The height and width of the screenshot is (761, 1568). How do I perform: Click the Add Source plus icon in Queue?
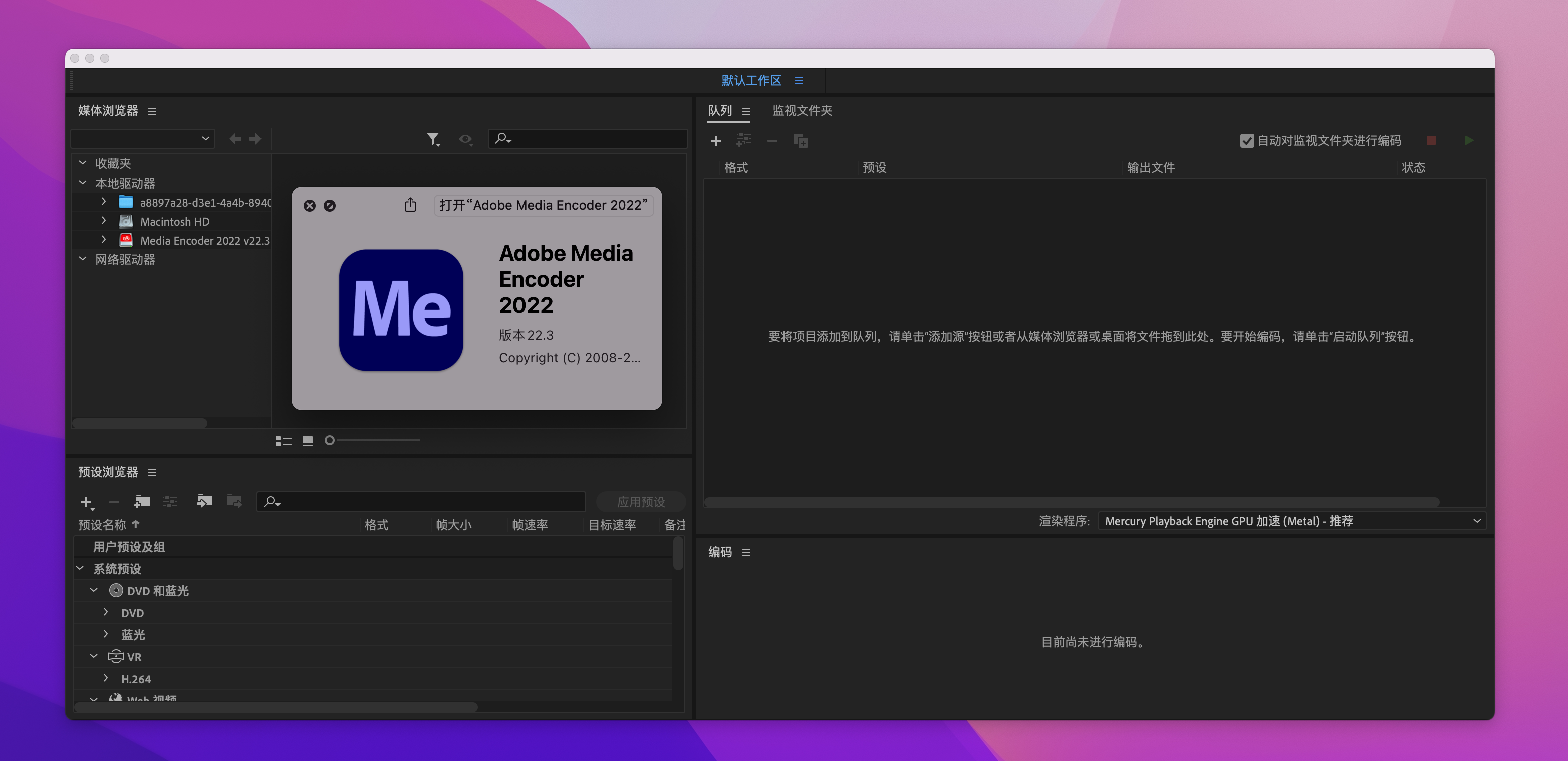coord(716,141)
